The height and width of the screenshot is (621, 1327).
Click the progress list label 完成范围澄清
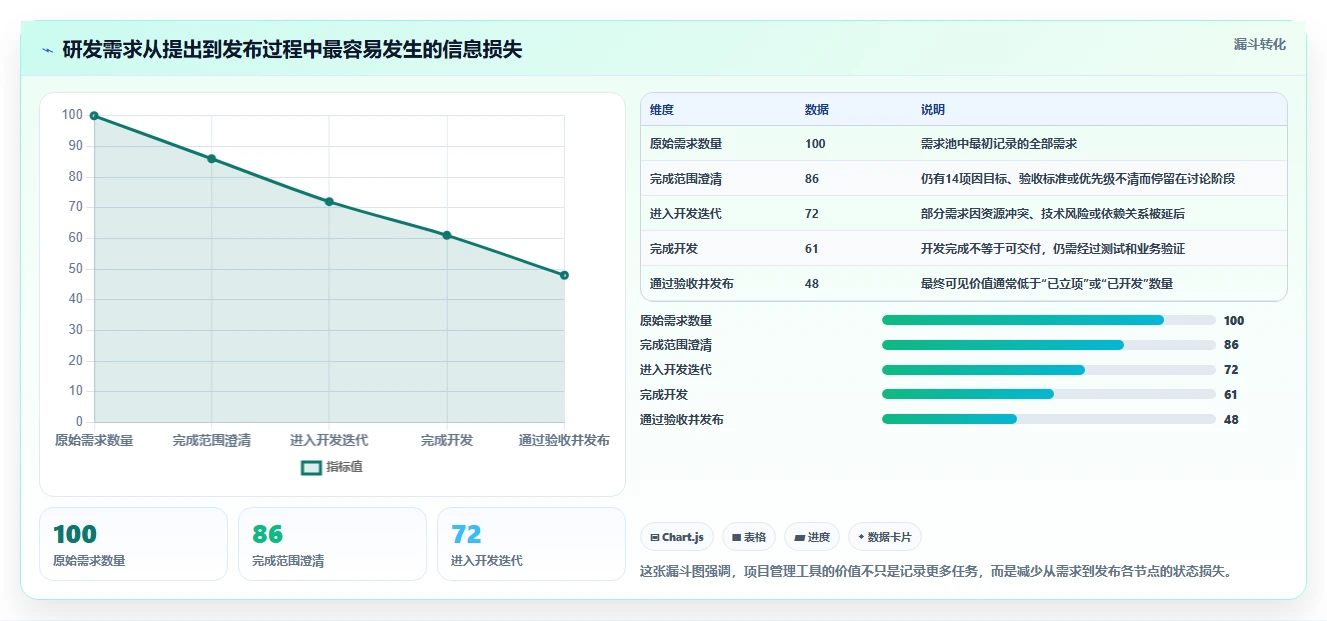676,345
